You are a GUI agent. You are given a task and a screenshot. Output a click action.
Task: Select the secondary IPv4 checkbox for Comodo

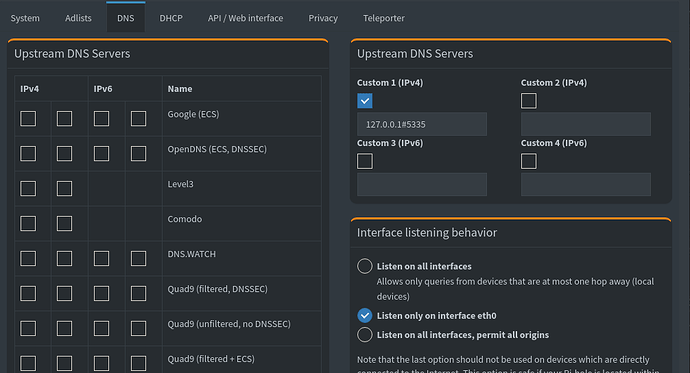pos(64,223)
